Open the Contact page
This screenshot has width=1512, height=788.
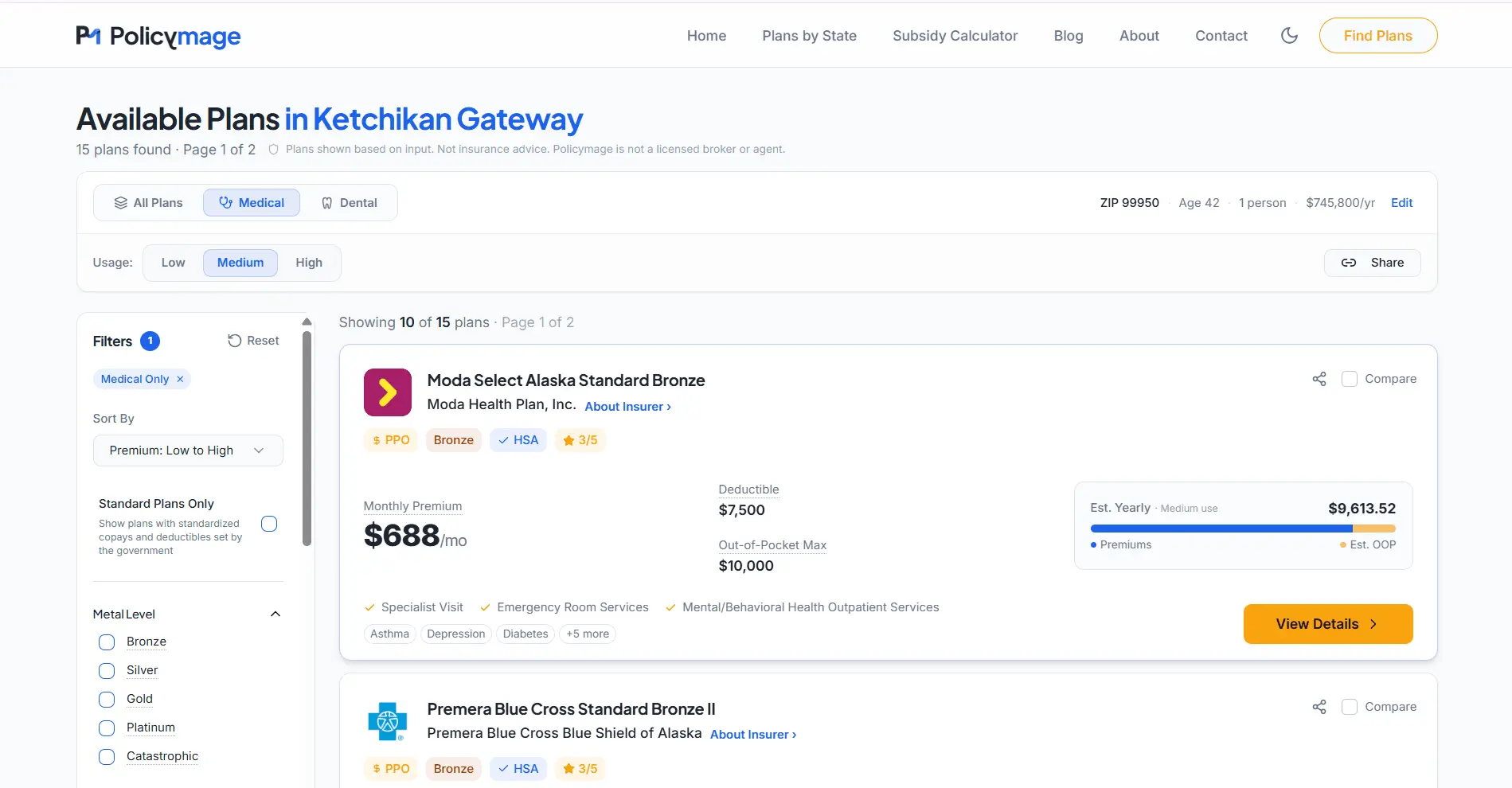click(x=1221, y=36)
